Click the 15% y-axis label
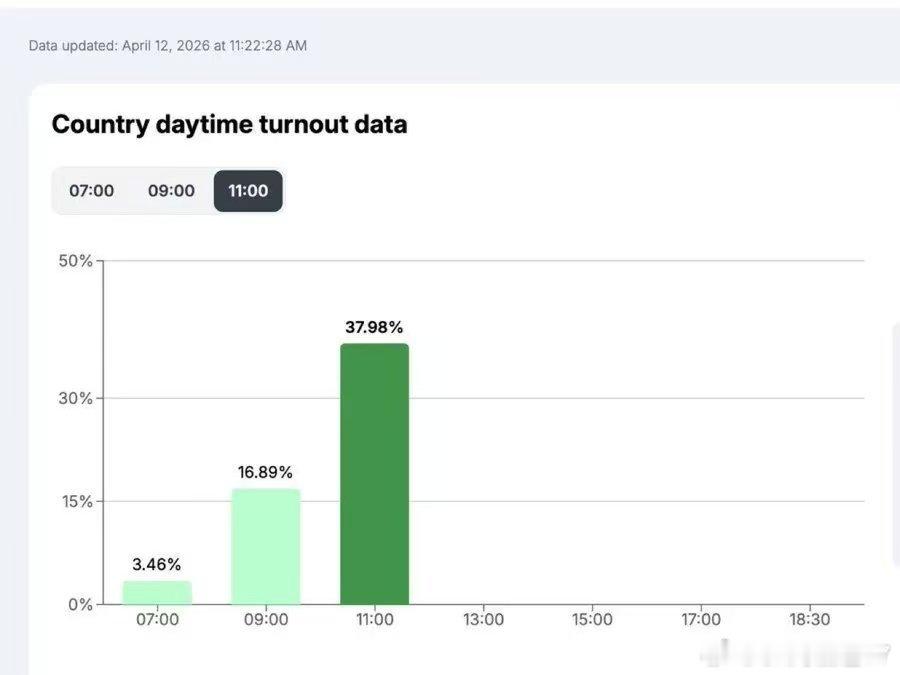This screenshot has width=900, height=675. [x=76, y=501]
